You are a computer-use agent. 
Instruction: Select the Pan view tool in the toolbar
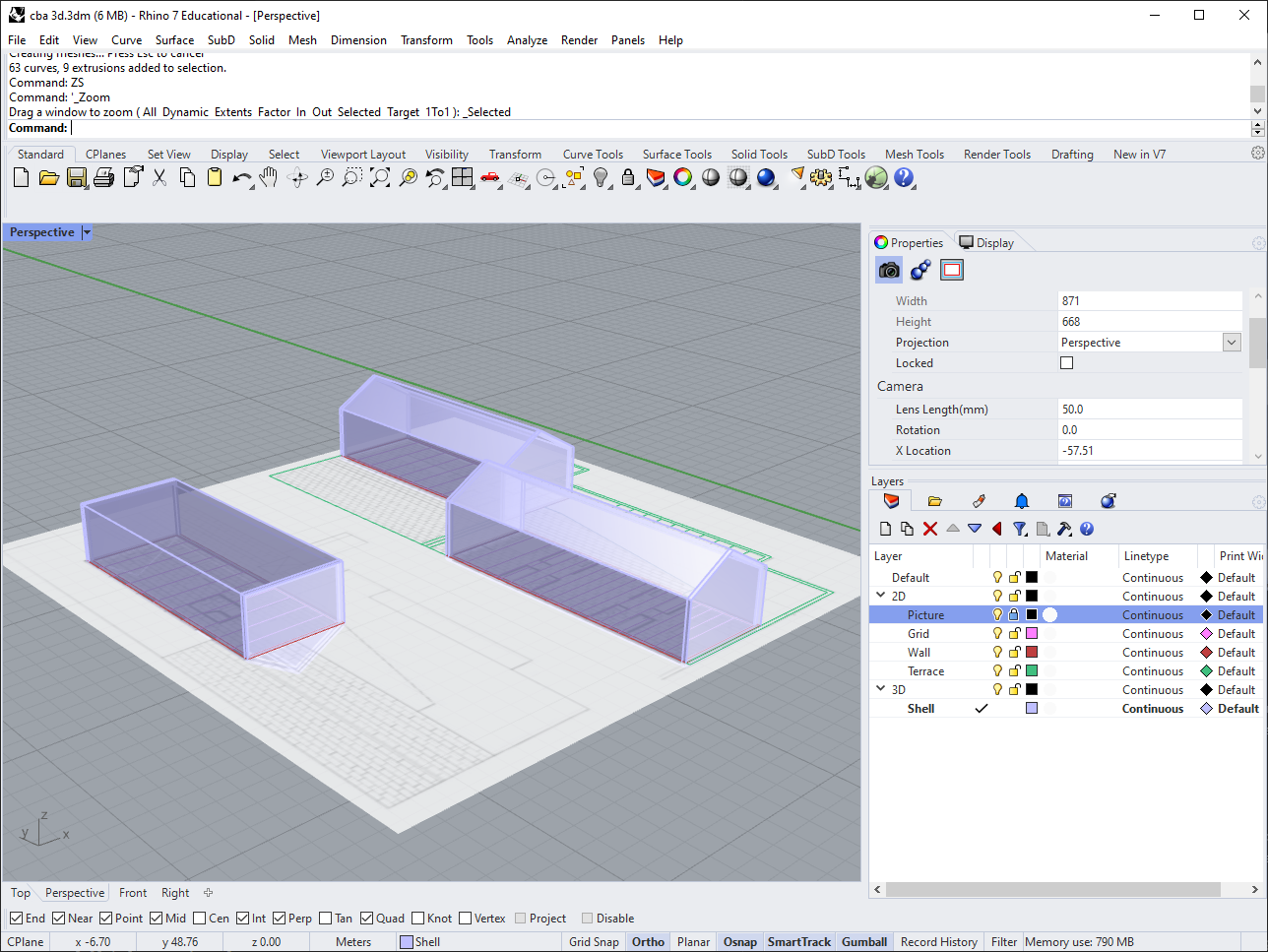click(x=268, y=178)
